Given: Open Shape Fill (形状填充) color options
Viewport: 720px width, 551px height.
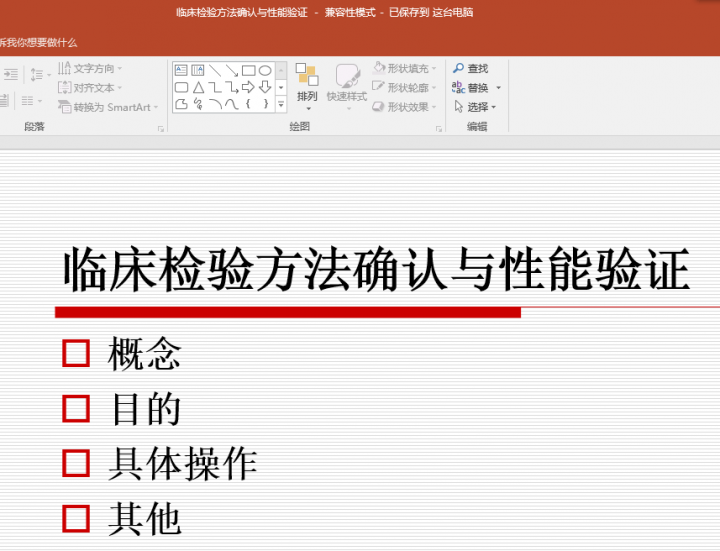Looking at the screenshot, I should [x=401, y=69].
